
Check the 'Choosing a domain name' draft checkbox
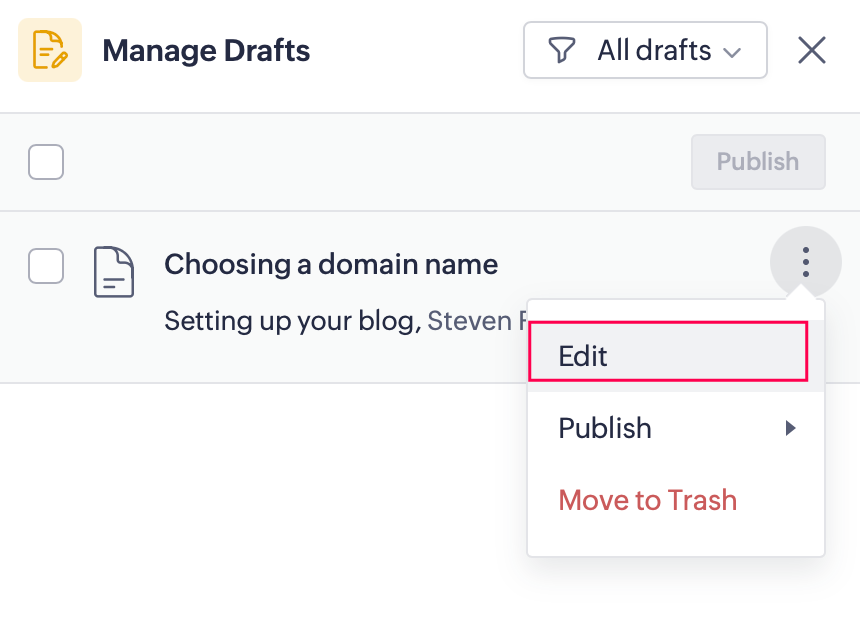[46, 266]
